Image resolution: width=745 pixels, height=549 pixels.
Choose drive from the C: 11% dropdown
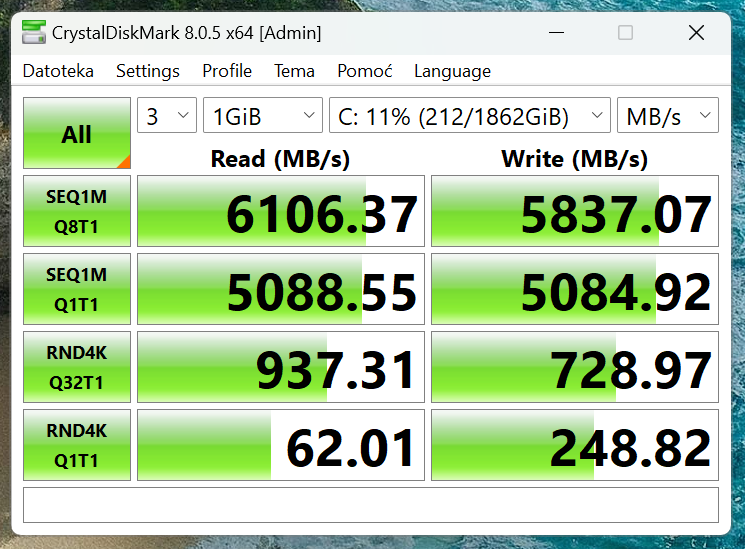click(x=469, y=116)
